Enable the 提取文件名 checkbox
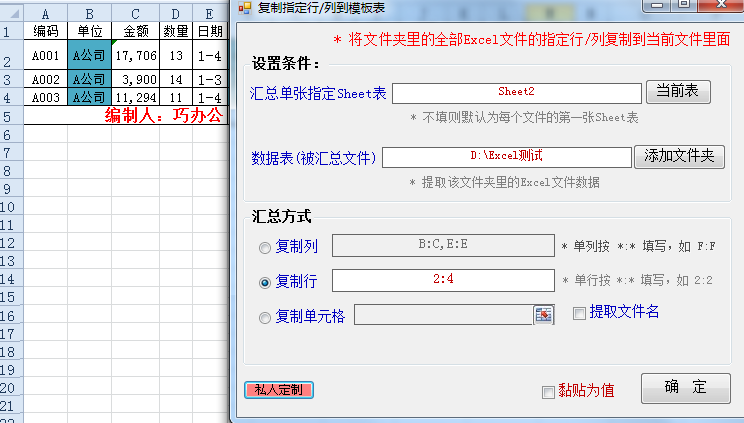Screen dimensions: 744x423 pos(579,313)
